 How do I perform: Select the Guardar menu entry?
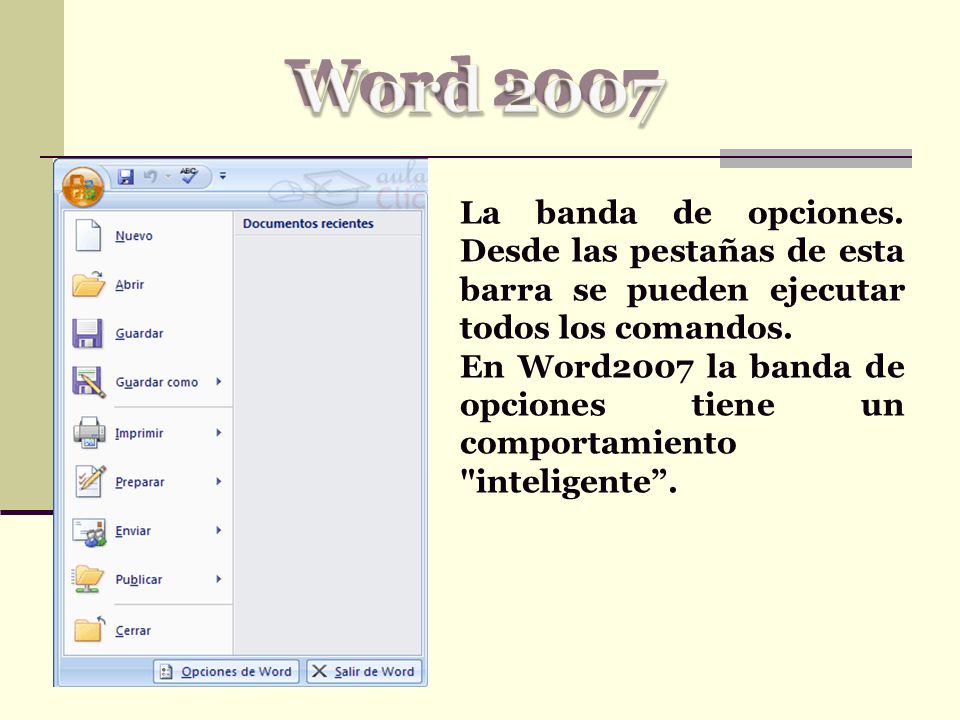click(148, 334)
